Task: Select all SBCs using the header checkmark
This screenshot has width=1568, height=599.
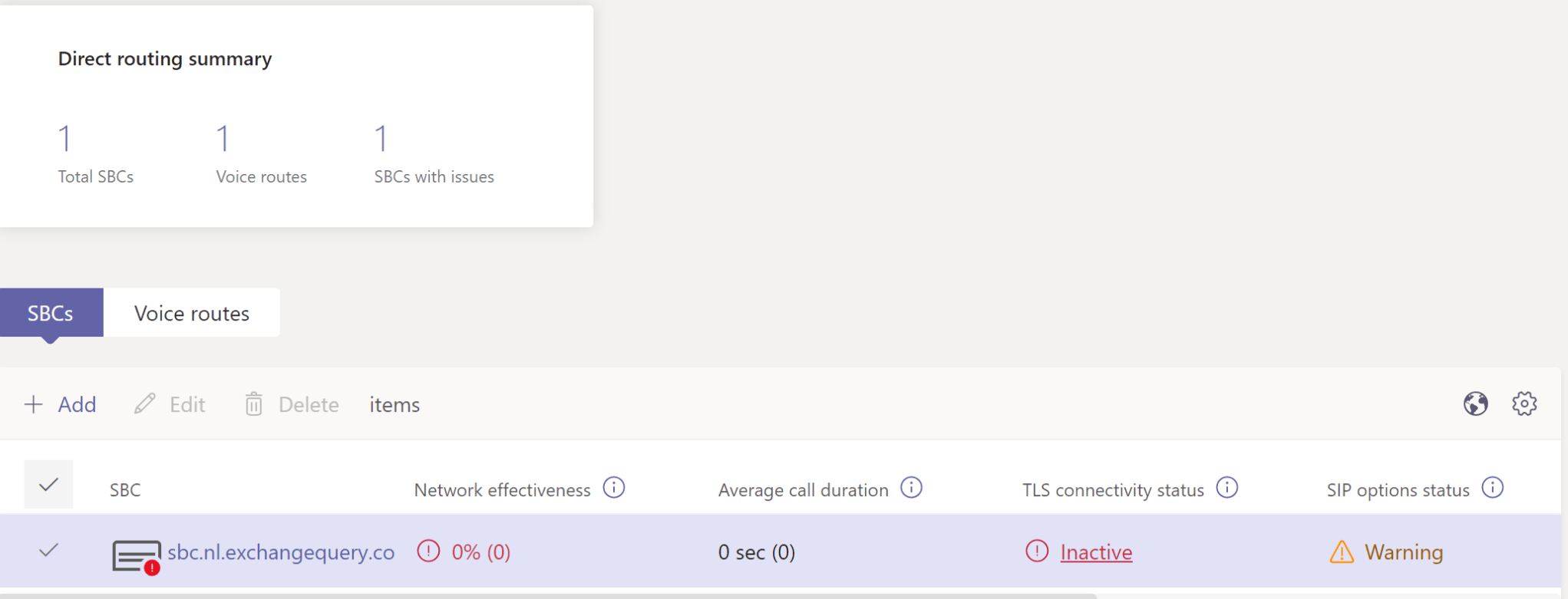Action: click(48, 484)
